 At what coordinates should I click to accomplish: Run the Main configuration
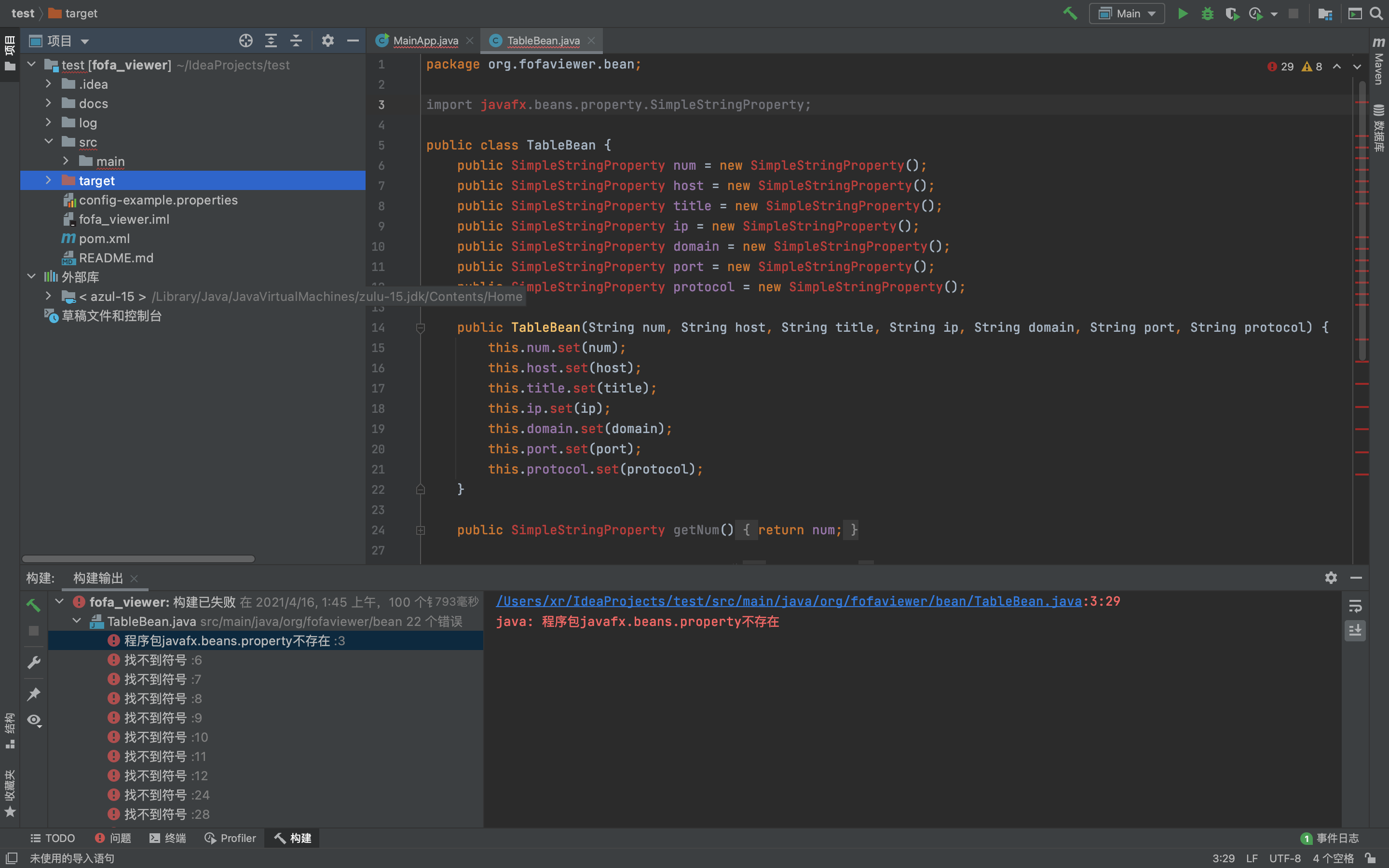[1183, 13]
